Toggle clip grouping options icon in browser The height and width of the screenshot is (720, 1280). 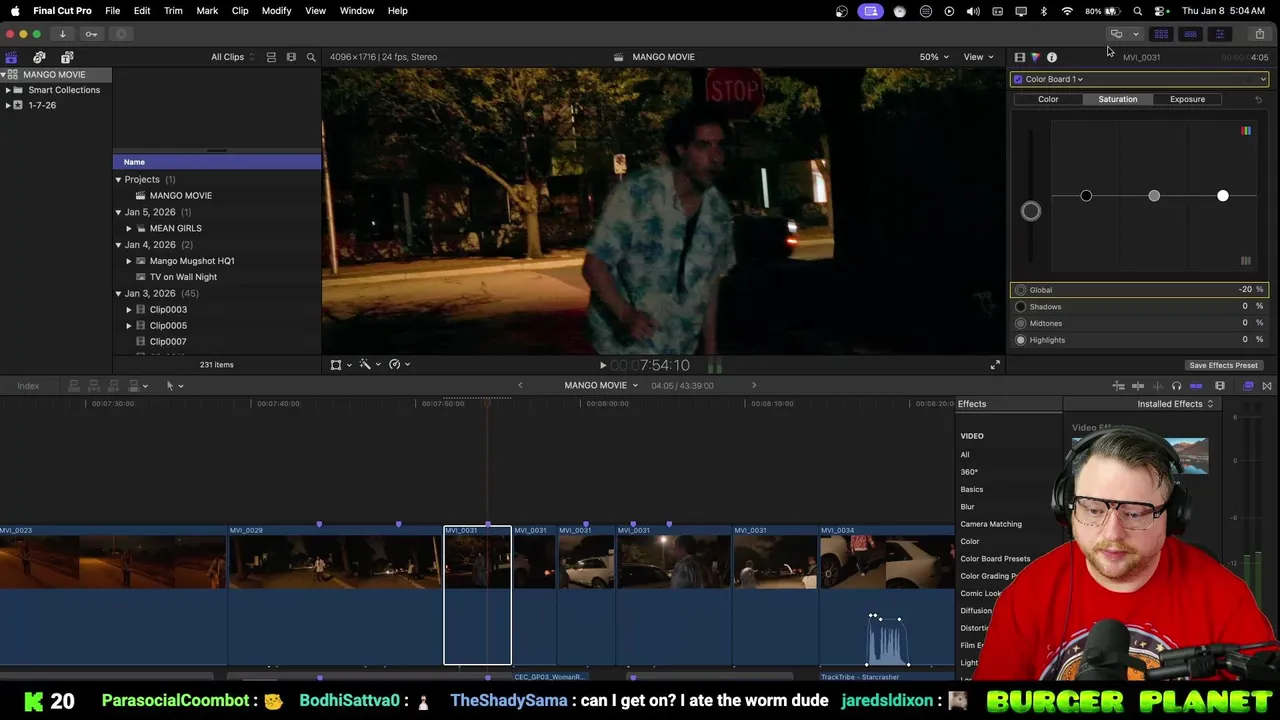click(271, 57)
